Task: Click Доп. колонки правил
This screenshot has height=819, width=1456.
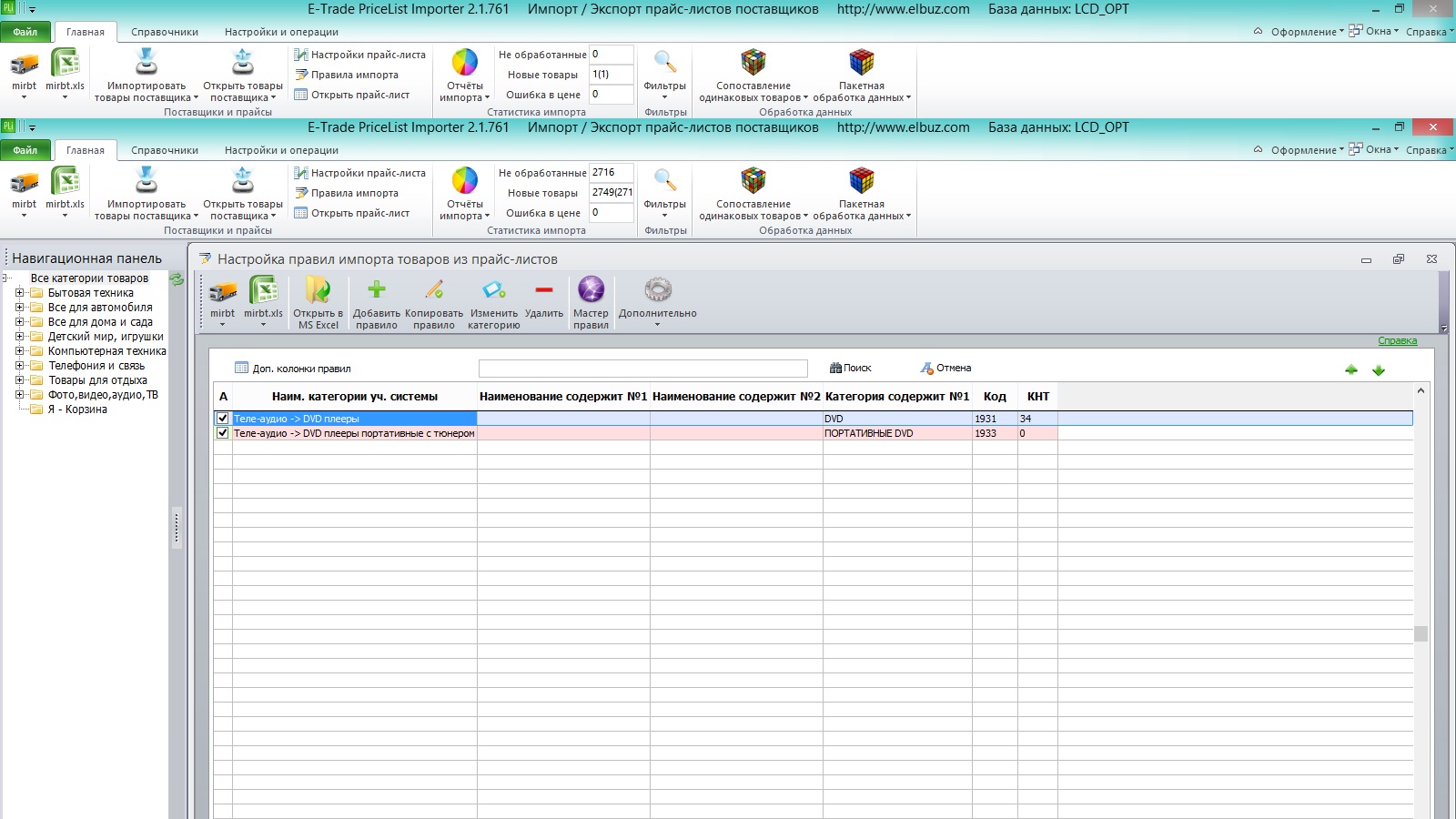Action: click(x=292, y=368)
